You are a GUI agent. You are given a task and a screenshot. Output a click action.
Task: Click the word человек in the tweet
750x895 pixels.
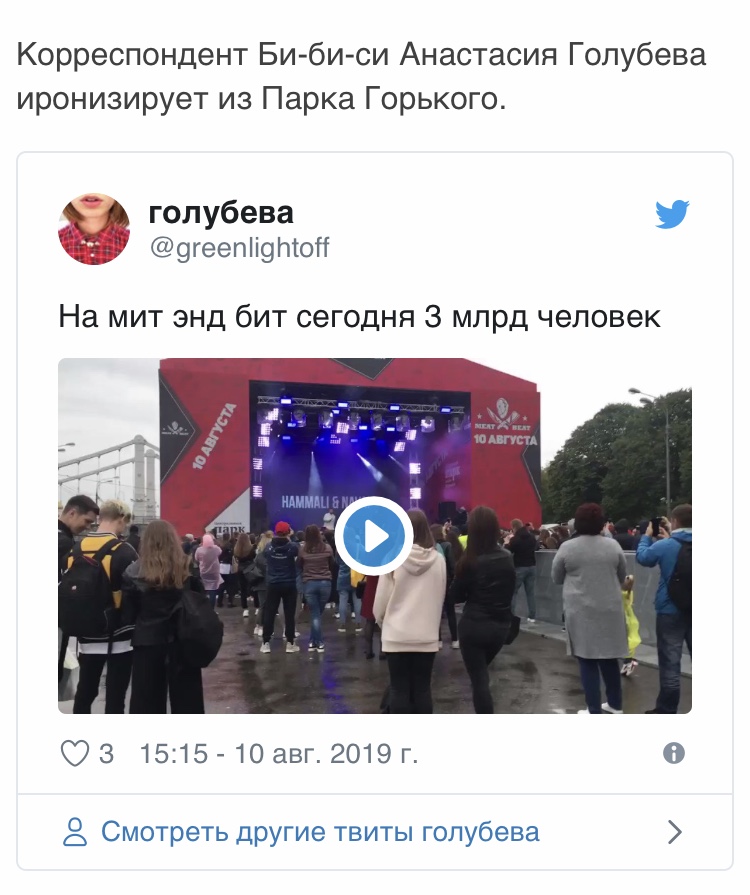coord(600,317)
